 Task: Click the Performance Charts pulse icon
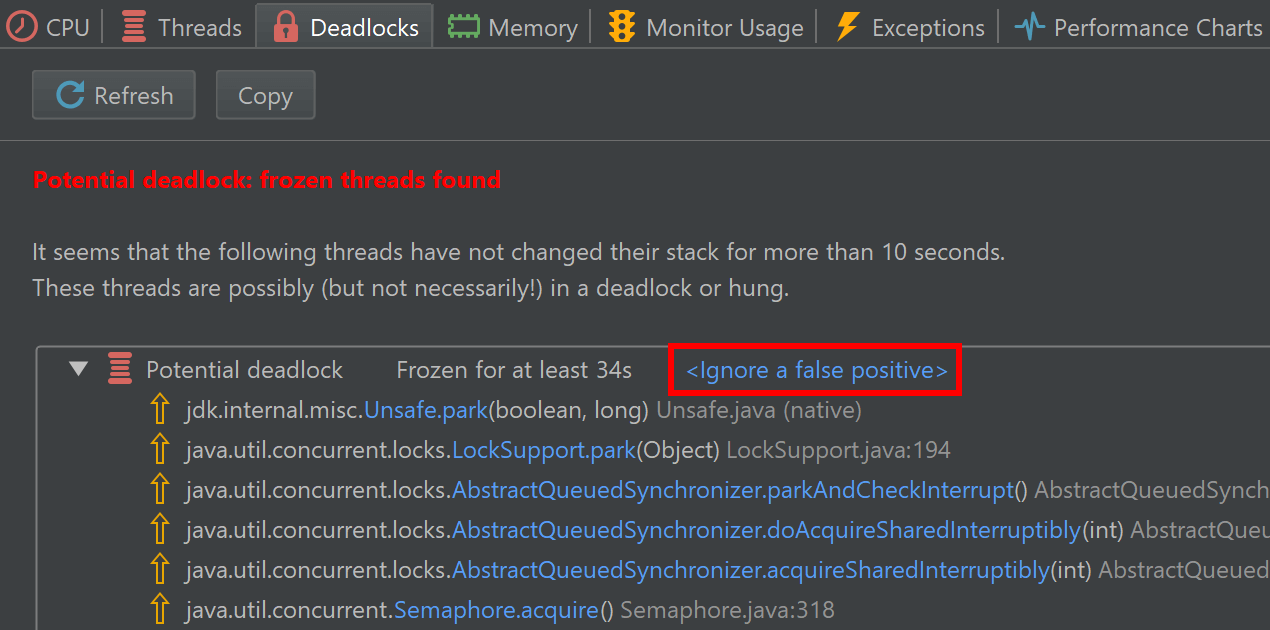tap(1029, 27)
